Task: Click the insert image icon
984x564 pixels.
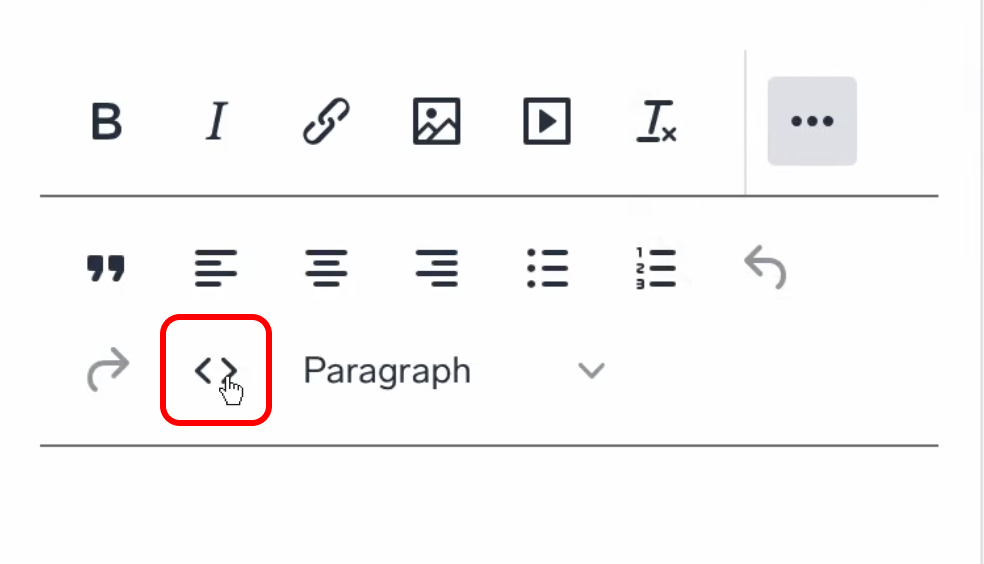Action: click(x=437, y=122)
